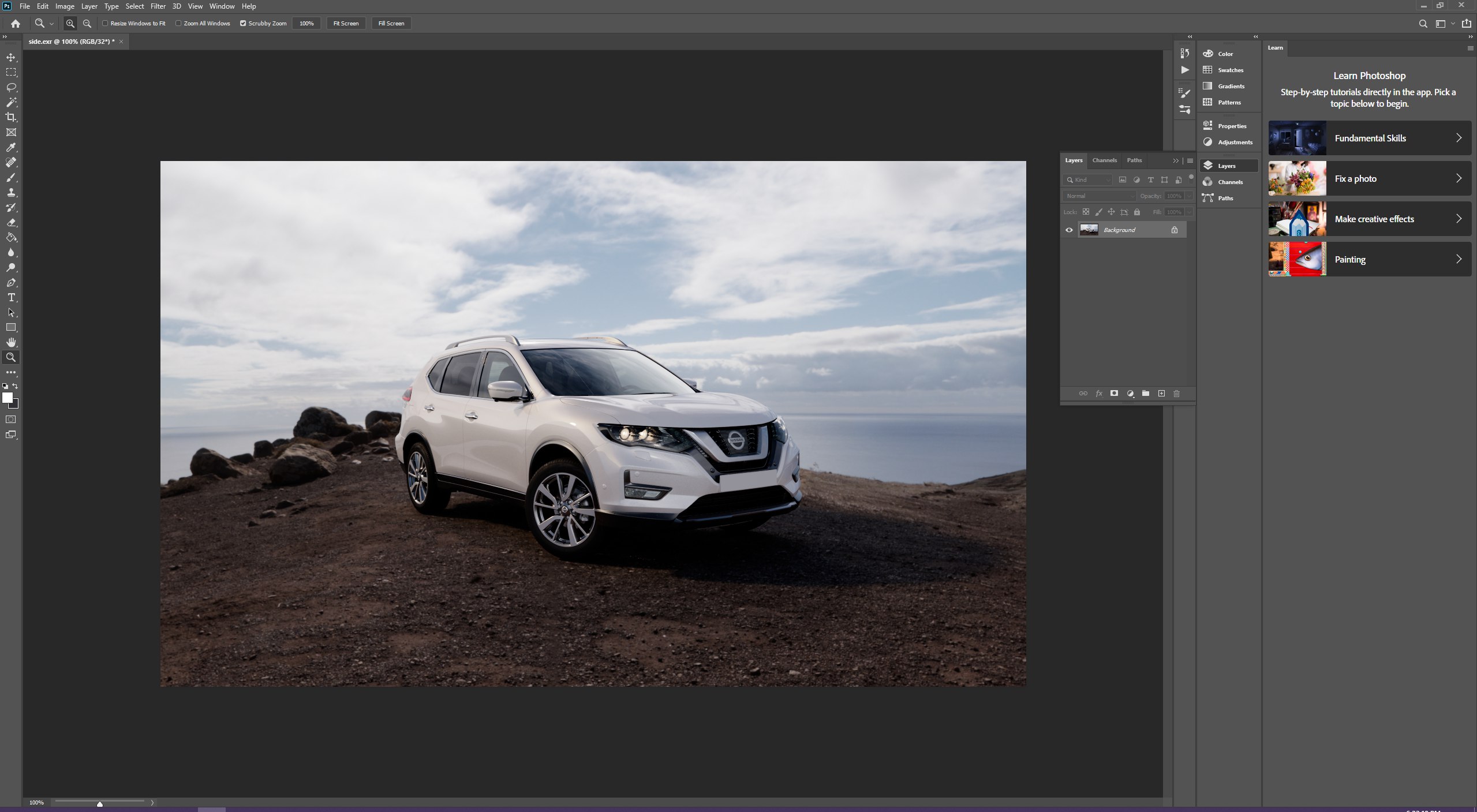Viewport: 1477px width, 812px height.
Task: Switch to the Channels tab
Action: 1104,160
